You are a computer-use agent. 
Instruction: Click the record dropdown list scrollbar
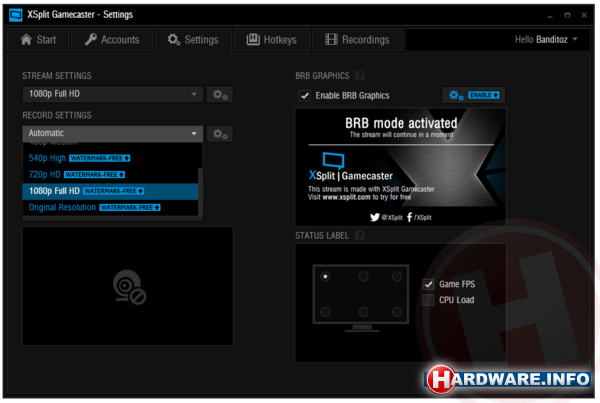point(200,191)
